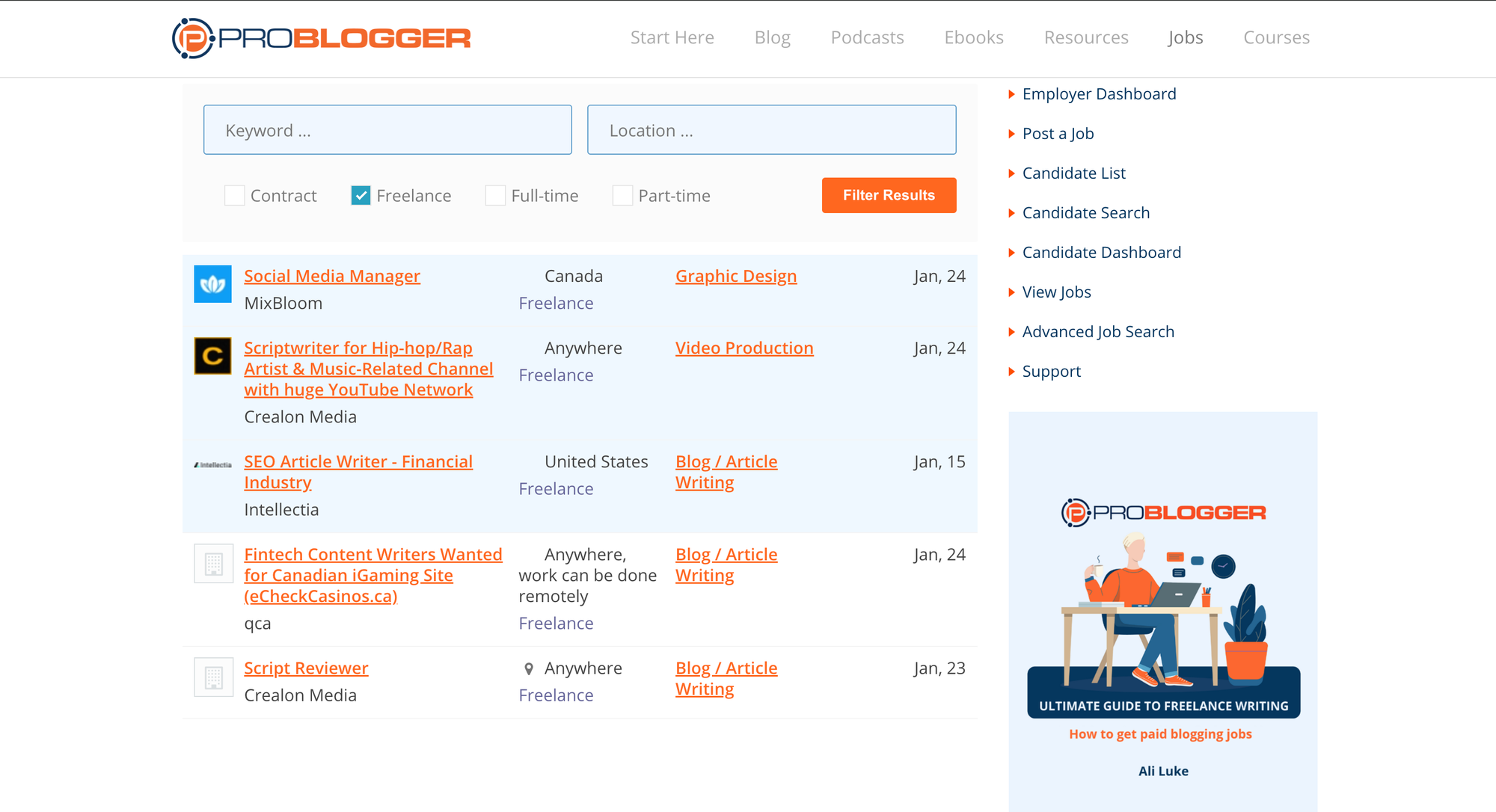
Task: Check the Part-time job type box
Action: pos(622,196)
